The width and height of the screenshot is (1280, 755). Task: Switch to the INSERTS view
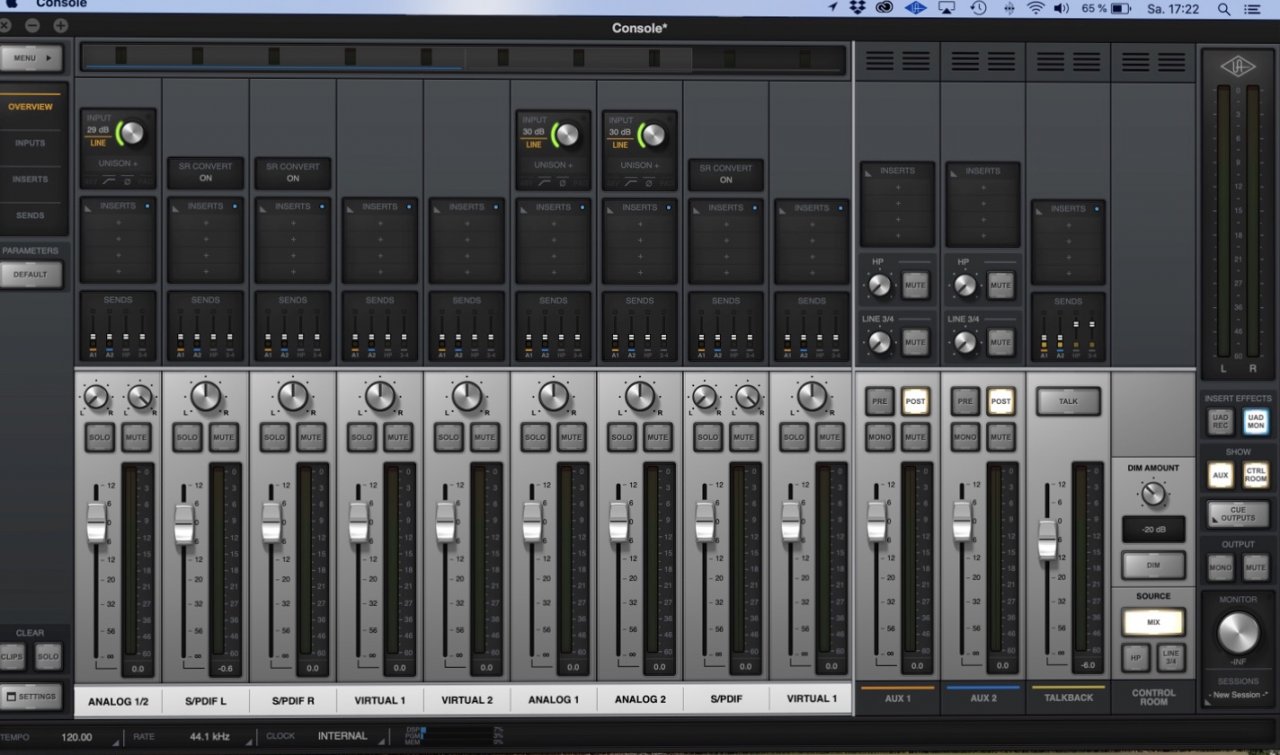click(30, 179)
